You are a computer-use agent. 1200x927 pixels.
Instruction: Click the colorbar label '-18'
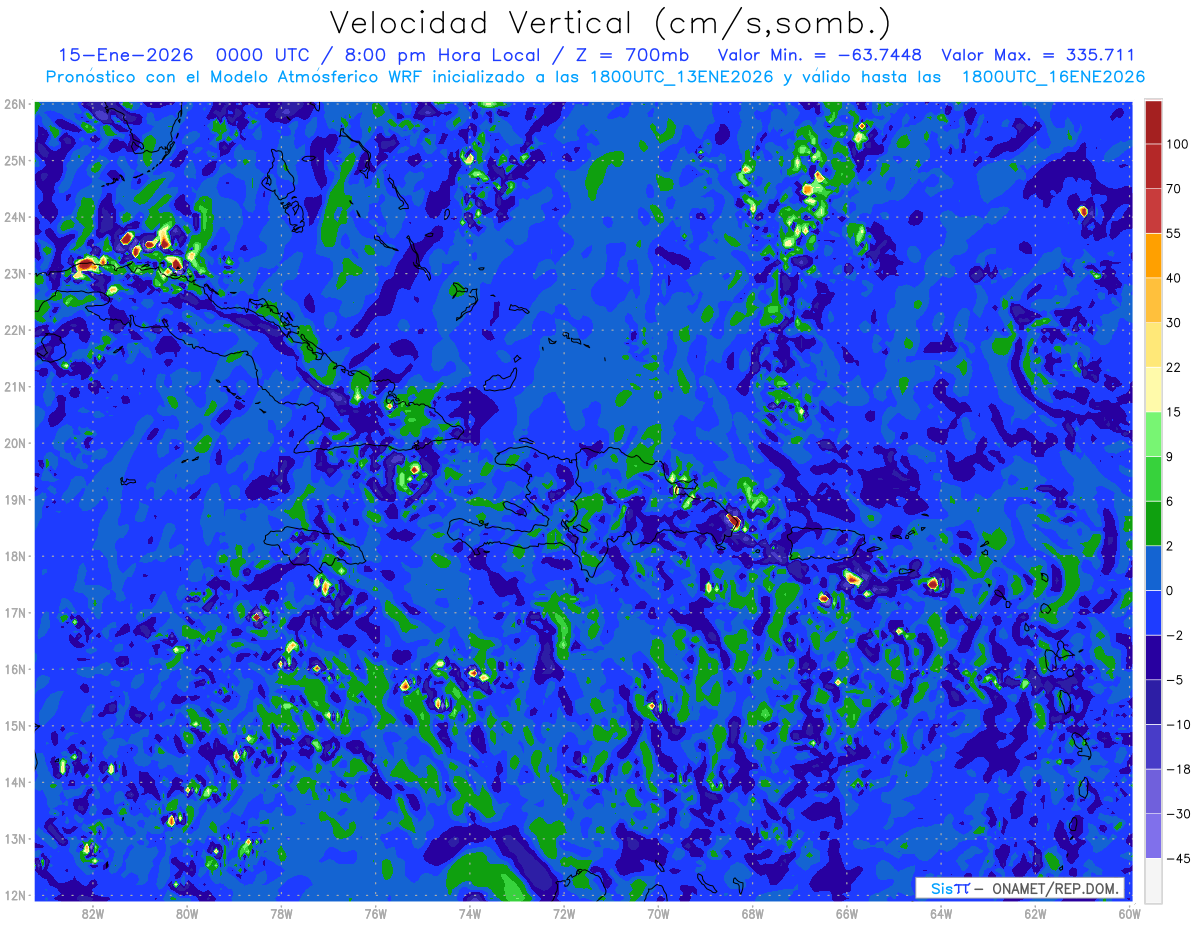[x=1178, y=769]
